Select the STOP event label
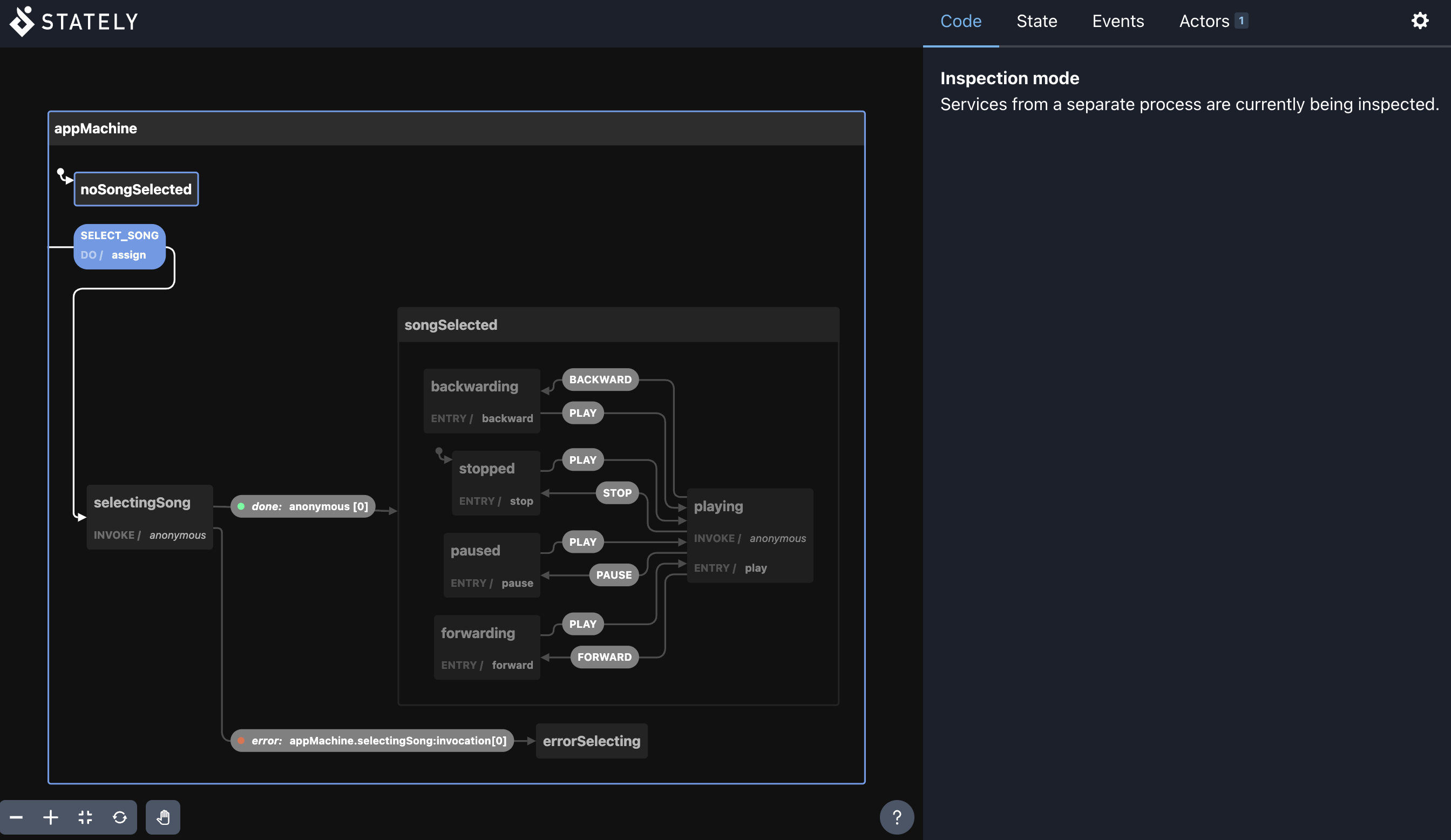 [x=616, y=493]
